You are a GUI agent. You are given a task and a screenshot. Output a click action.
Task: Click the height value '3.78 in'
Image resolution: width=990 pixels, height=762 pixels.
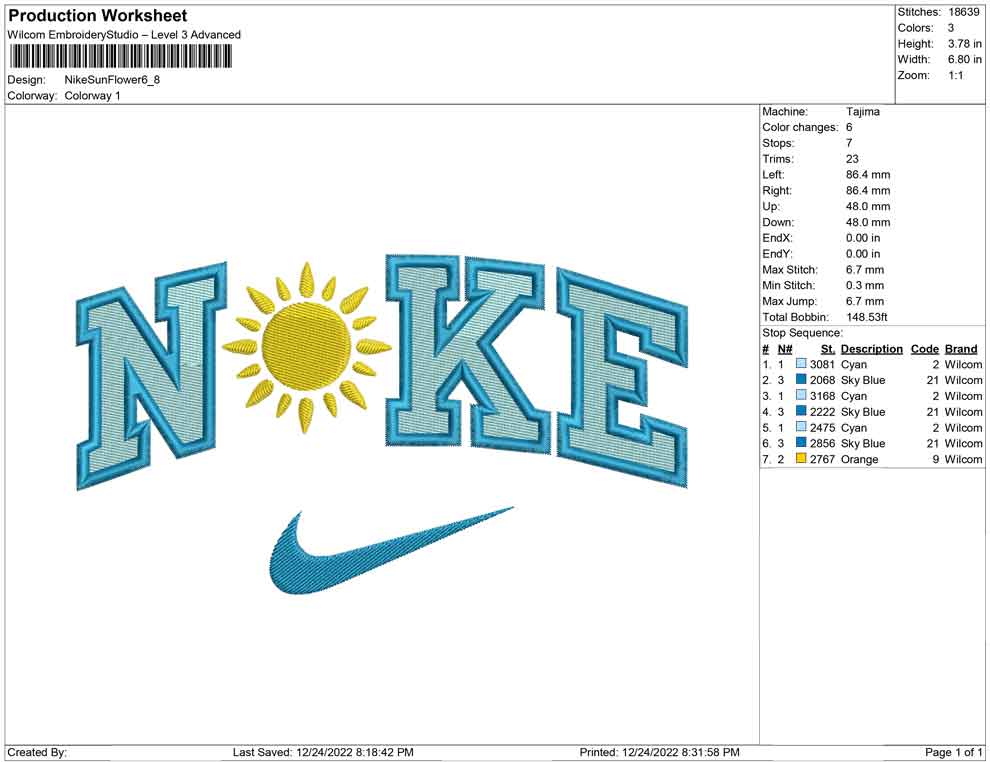(965, 44)
